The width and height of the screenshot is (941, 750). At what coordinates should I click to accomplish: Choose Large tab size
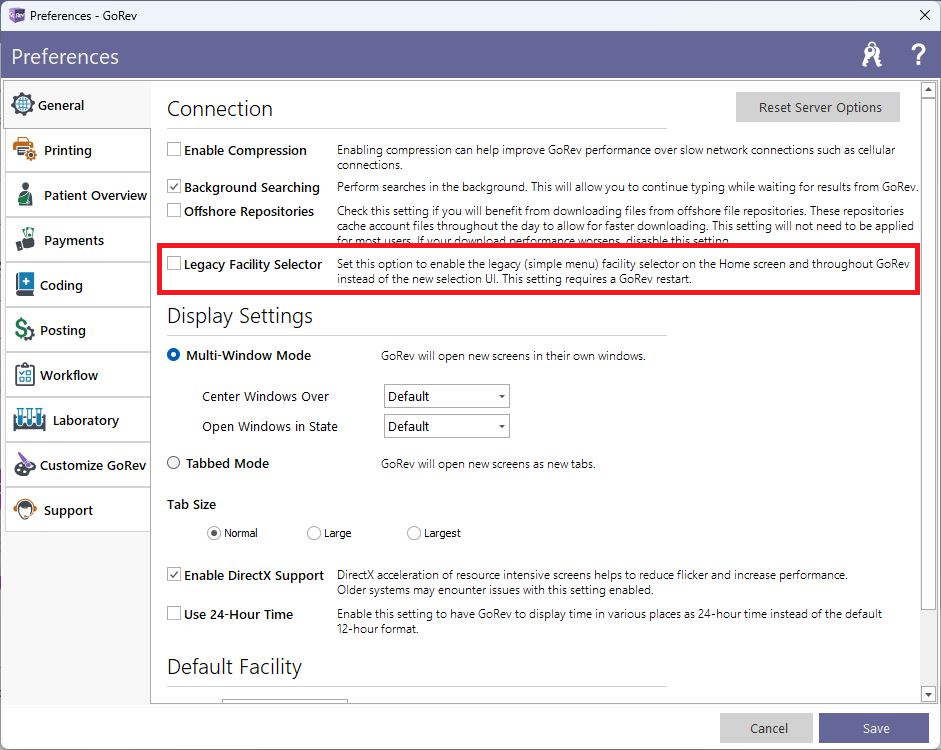(313, 533)
